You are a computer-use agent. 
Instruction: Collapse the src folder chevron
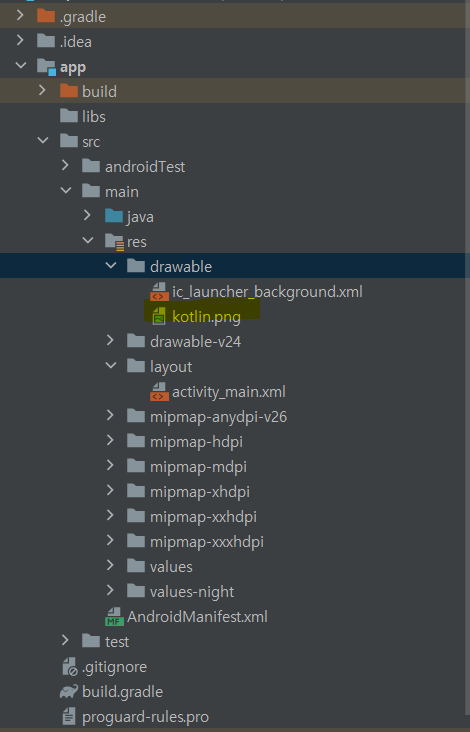click(43, 141)
